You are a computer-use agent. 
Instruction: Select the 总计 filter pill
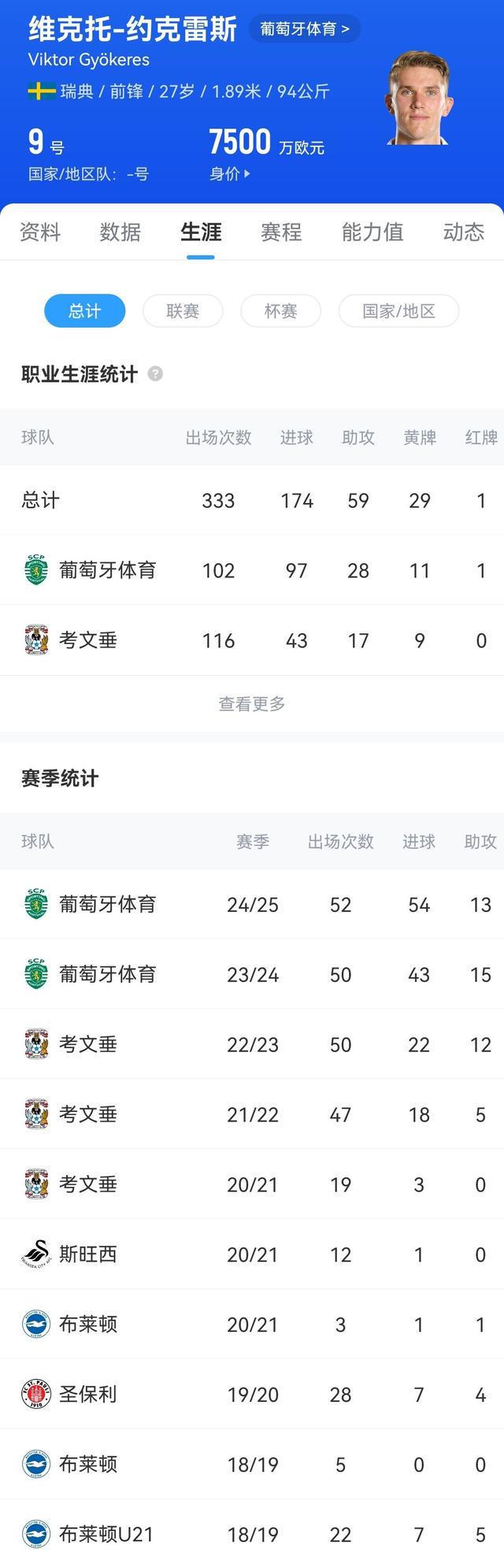pos(84,311)
